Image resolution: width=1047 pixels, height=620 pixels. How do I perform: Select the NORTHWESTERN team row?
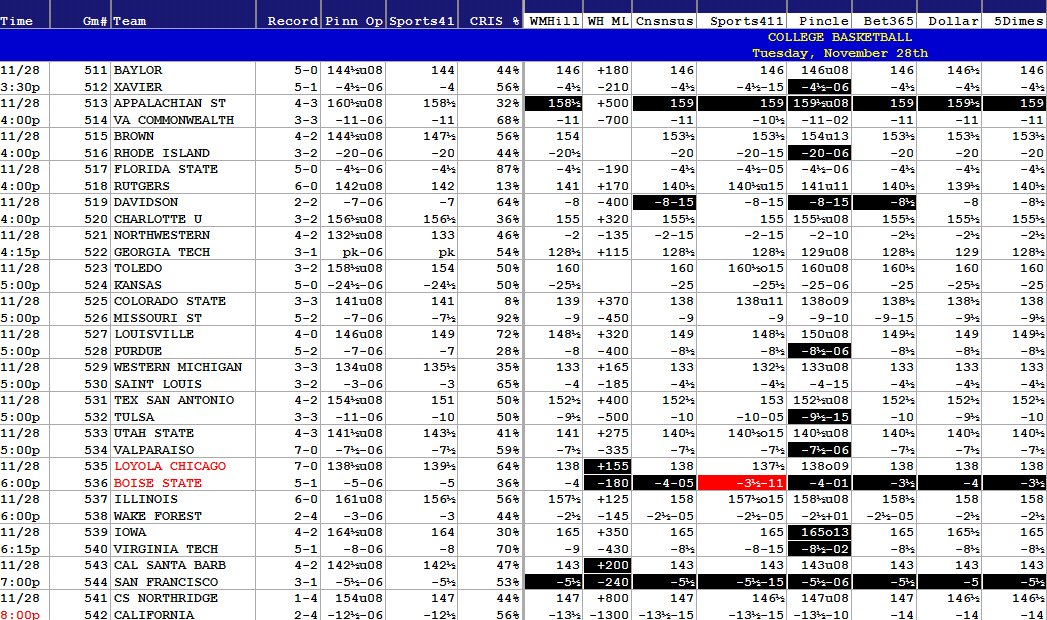(x=524, y=236)
